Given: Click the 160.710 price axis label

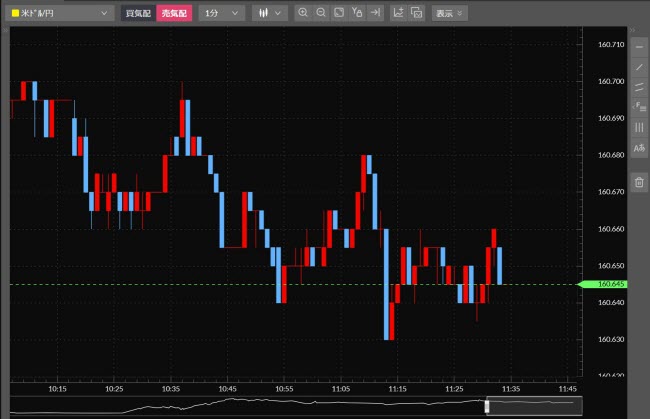Looking at the screenshot, I should pyautogui.click(x=611, y=45).
